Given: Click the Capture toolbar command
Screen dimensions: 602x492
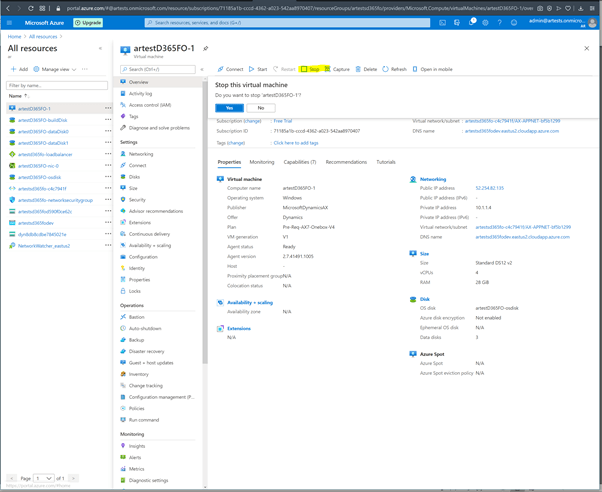Looking at the screenshot, I should click(x=337, y=69).
